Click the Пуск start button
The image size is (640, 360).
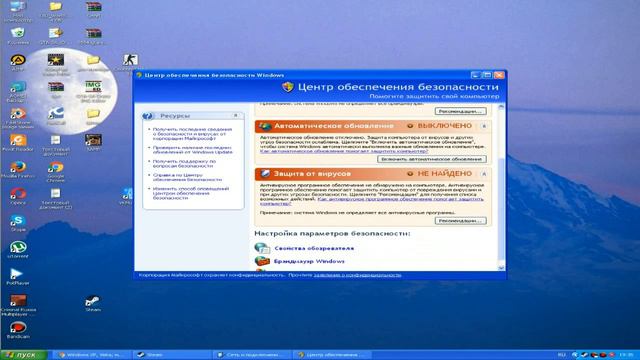(24, 355)
